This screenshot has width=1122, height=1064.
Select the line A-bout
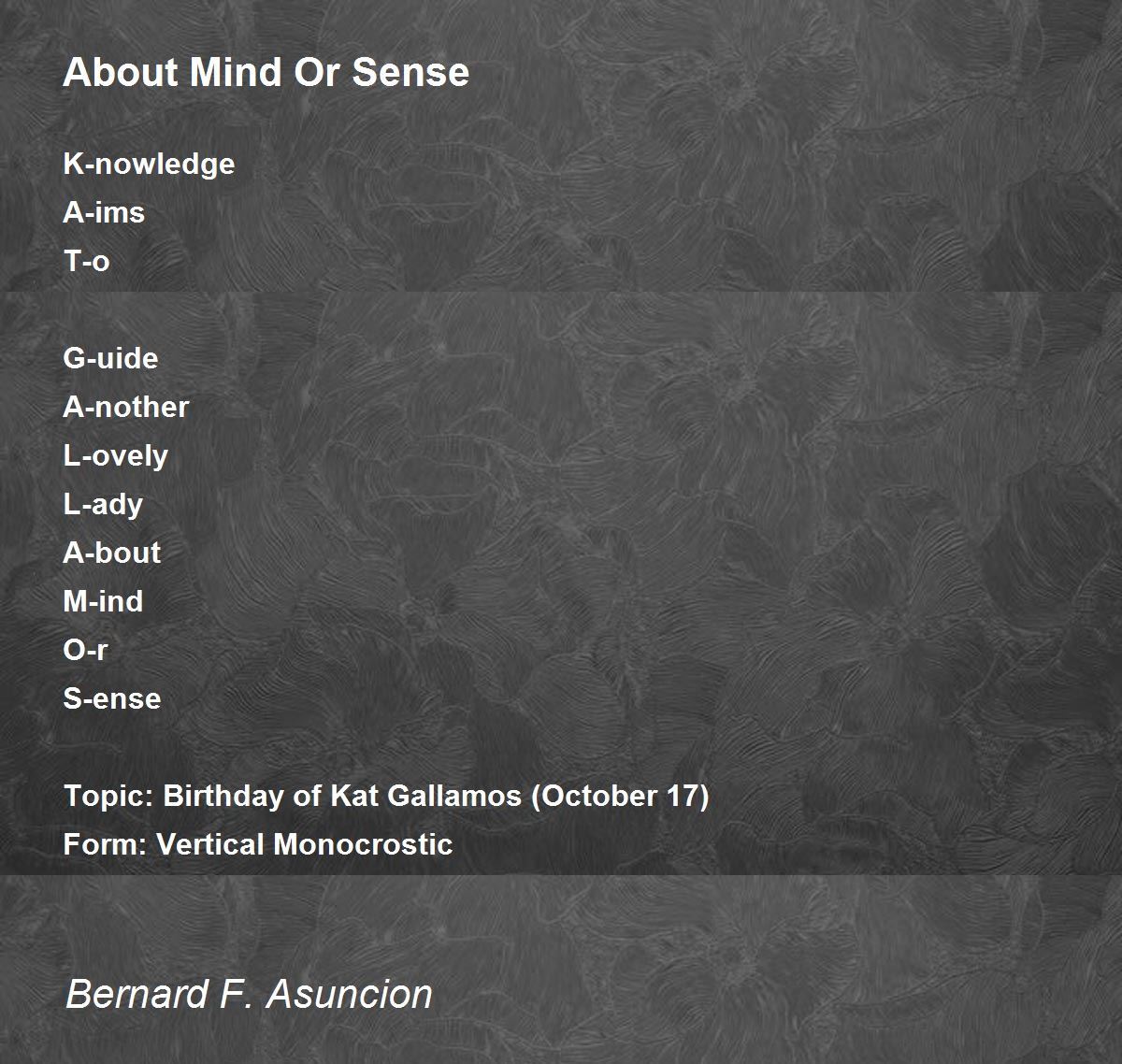(111, 553)
